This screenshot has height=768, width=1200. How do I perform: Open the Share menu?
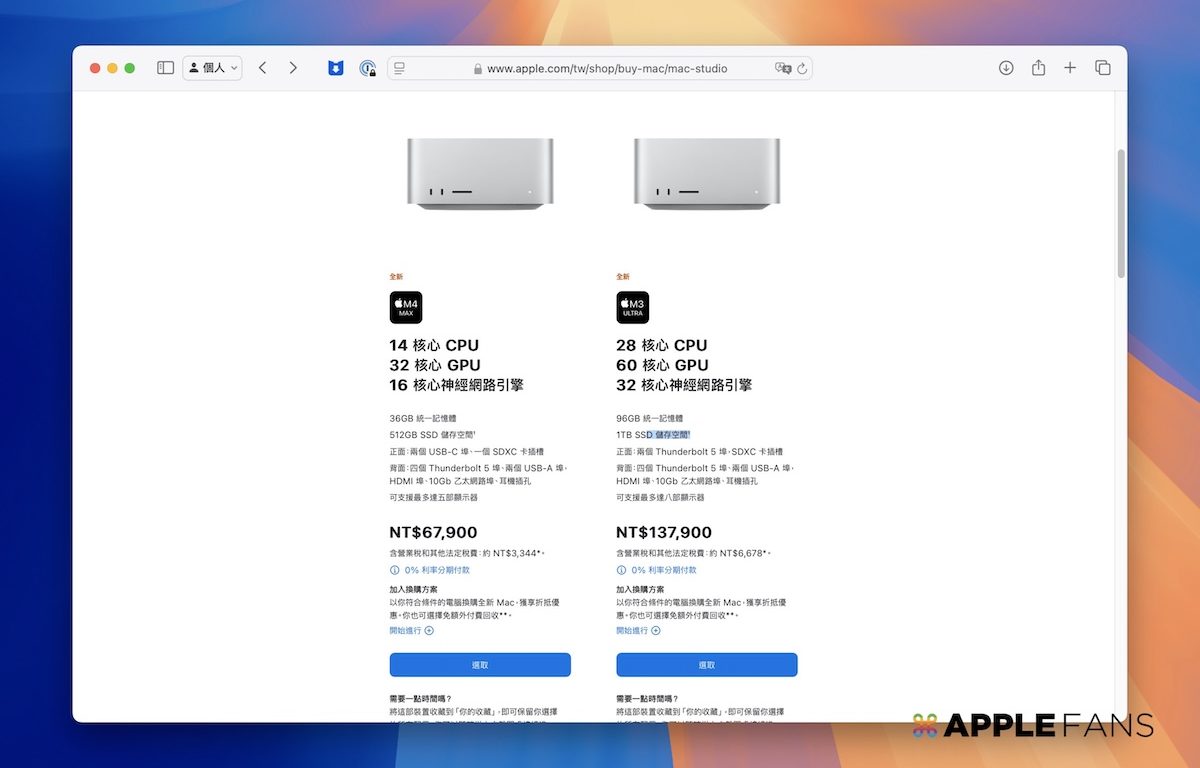[x=1038, y=68]
